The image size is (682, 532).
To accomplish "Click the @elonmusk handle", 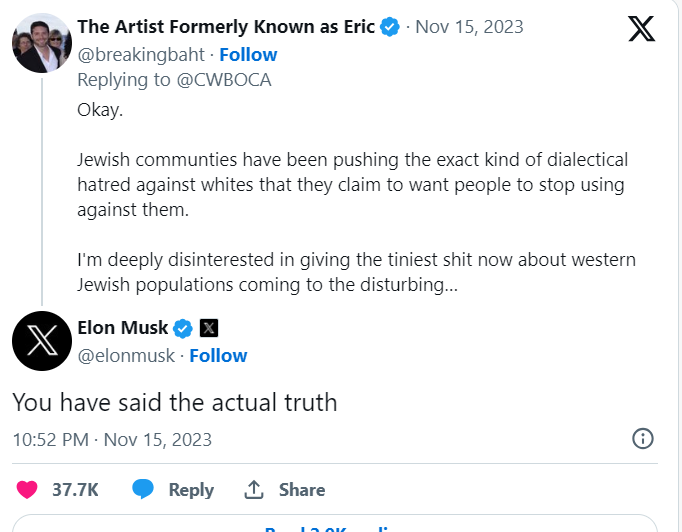I will pyautogui.click(x=125, y=355).
